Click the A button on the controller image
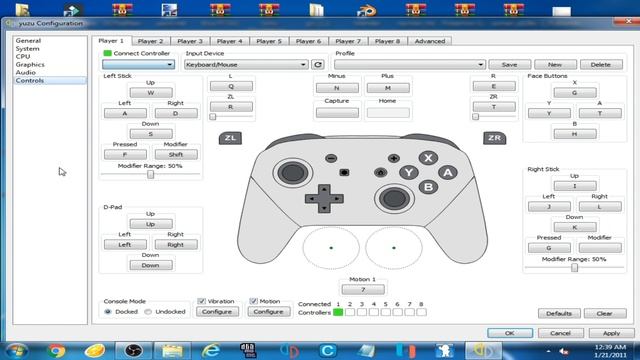 click(448, 173)
